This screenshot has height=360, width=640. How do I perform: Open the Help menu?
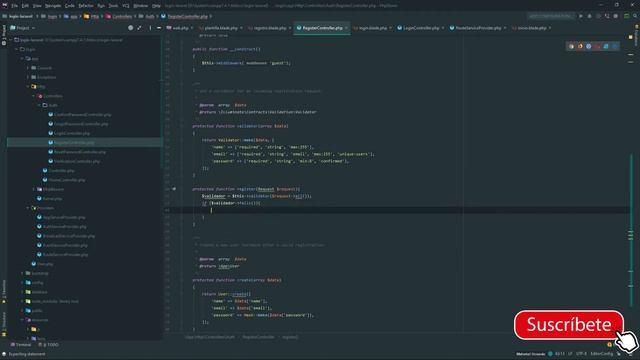(x=156, y=6)
